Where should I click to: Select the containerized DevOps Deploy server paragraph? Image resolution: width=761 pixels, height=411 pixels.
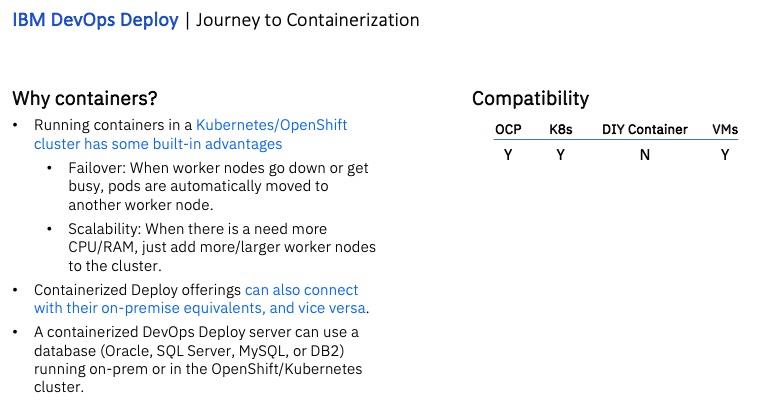(198, 360)
